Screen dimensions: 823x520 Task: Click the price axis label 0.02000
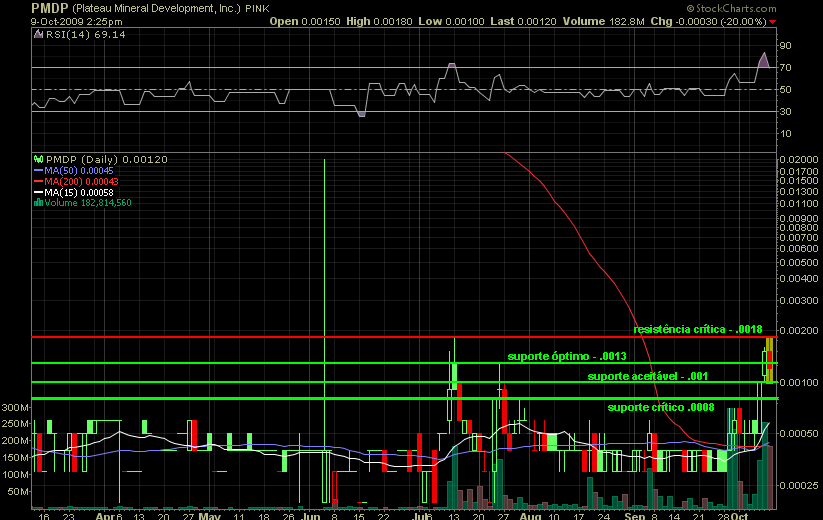click(798, 160)
